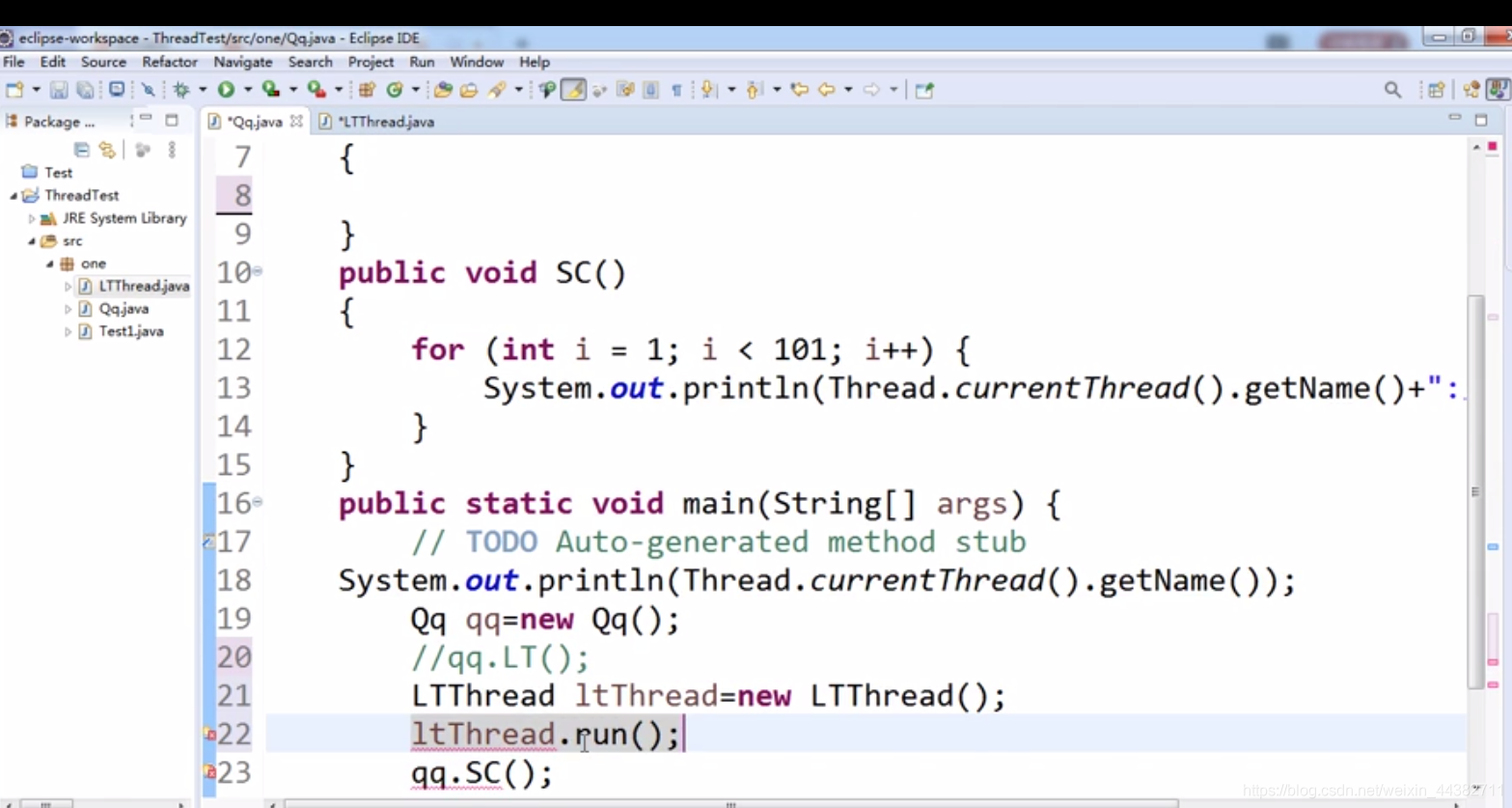This screenshot has height=808, width=1512.
Task: Open the Help menu
Action: click(535, 62)
